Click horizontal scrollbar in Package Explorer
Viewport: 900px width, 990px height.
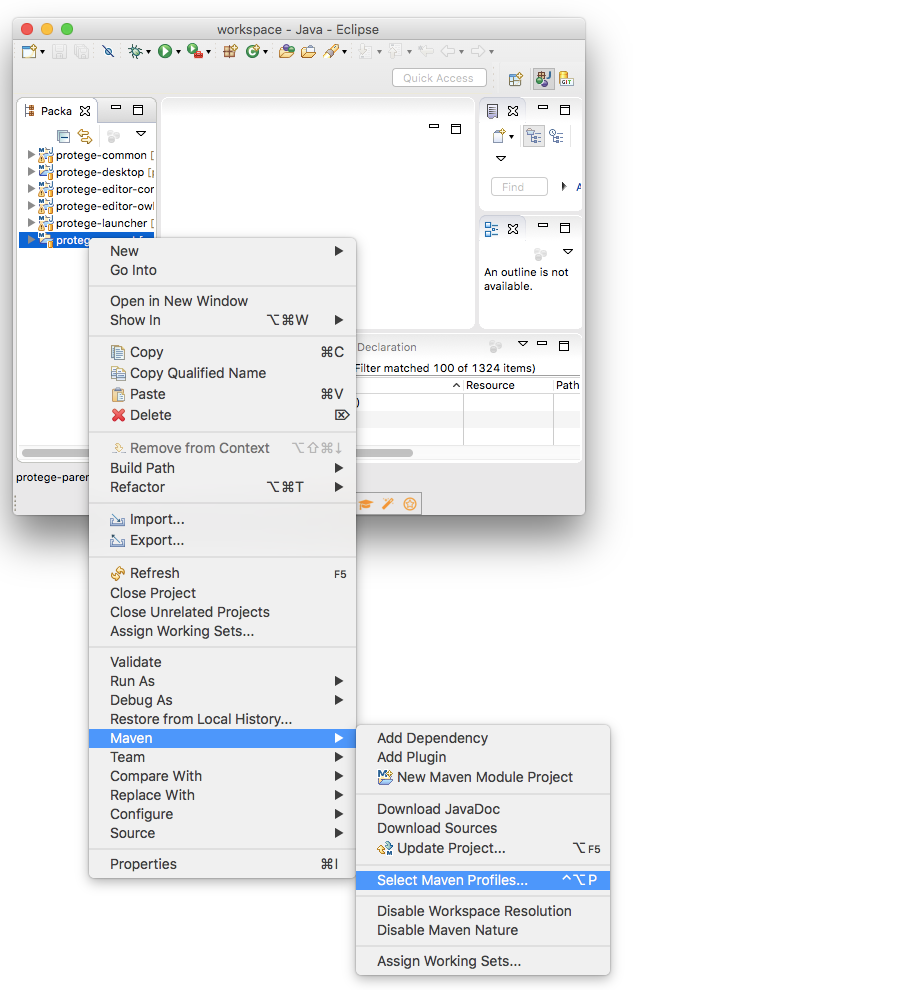tap(56, 453)
